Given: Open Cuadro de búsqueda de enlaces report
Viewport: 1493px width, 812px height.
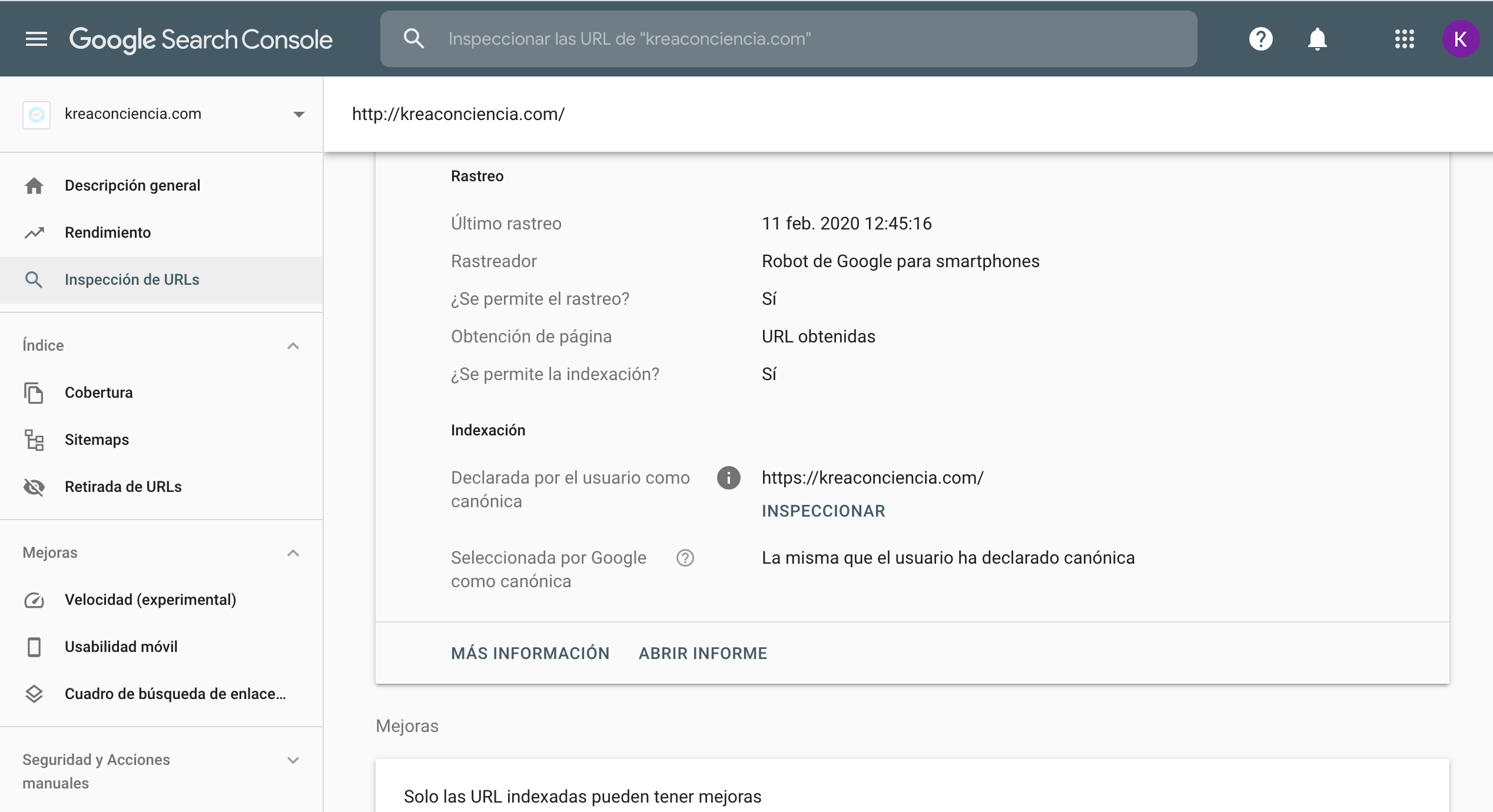Looking at the screenshot, I should (161, 694).
